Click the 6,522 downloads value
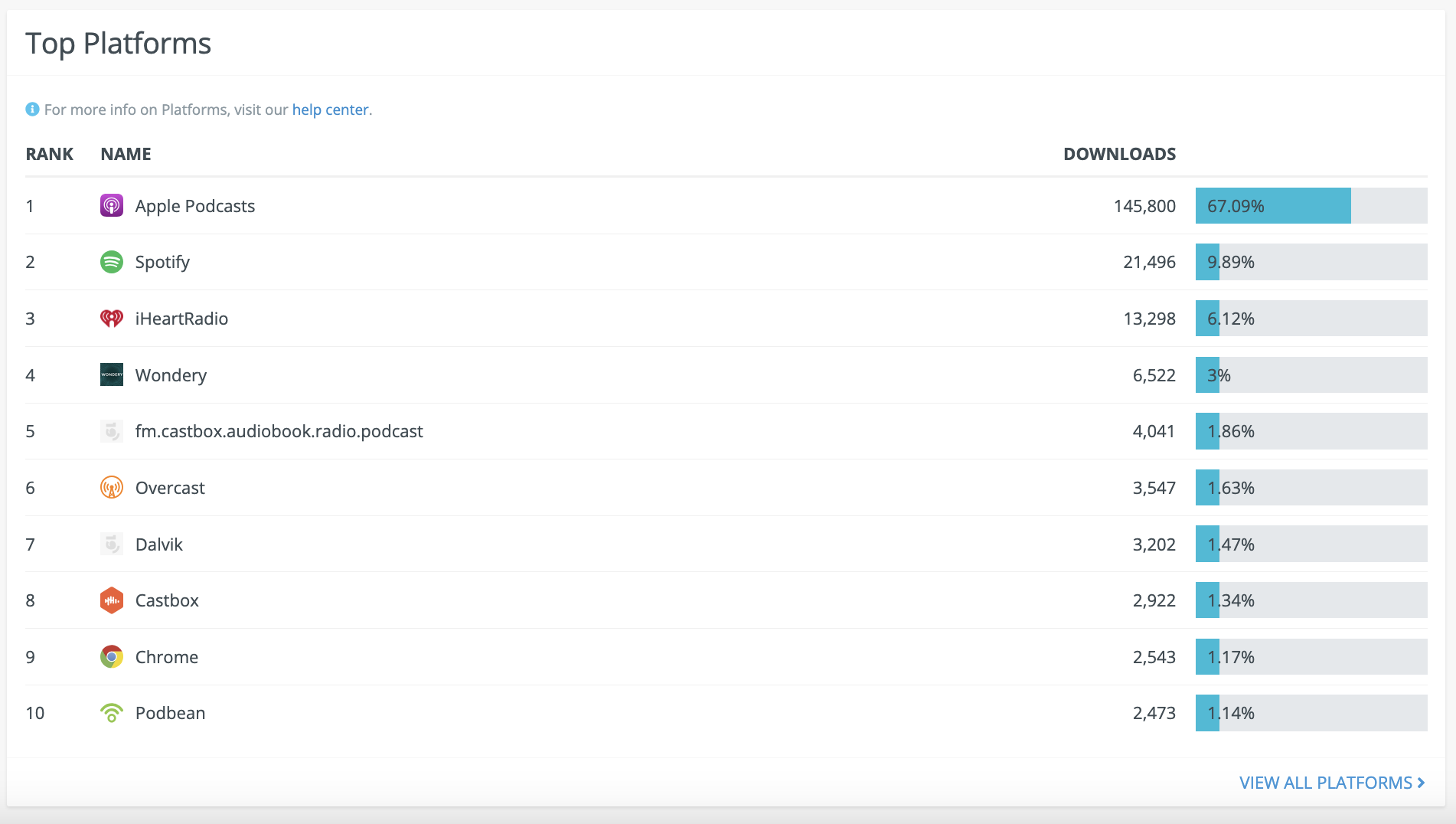 point(1154,375)
